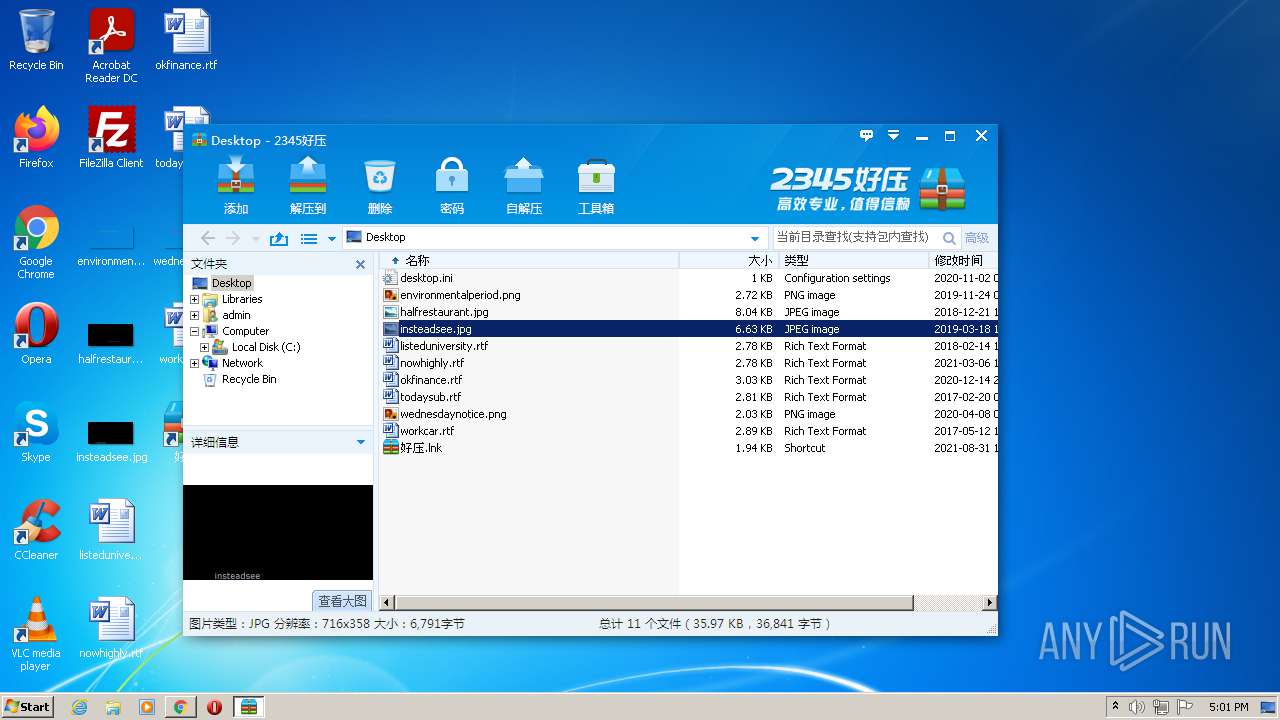The height and width of the screenshot is (720, 1280).
Task: Go forward using the right arrow
Action: [233, 238]
